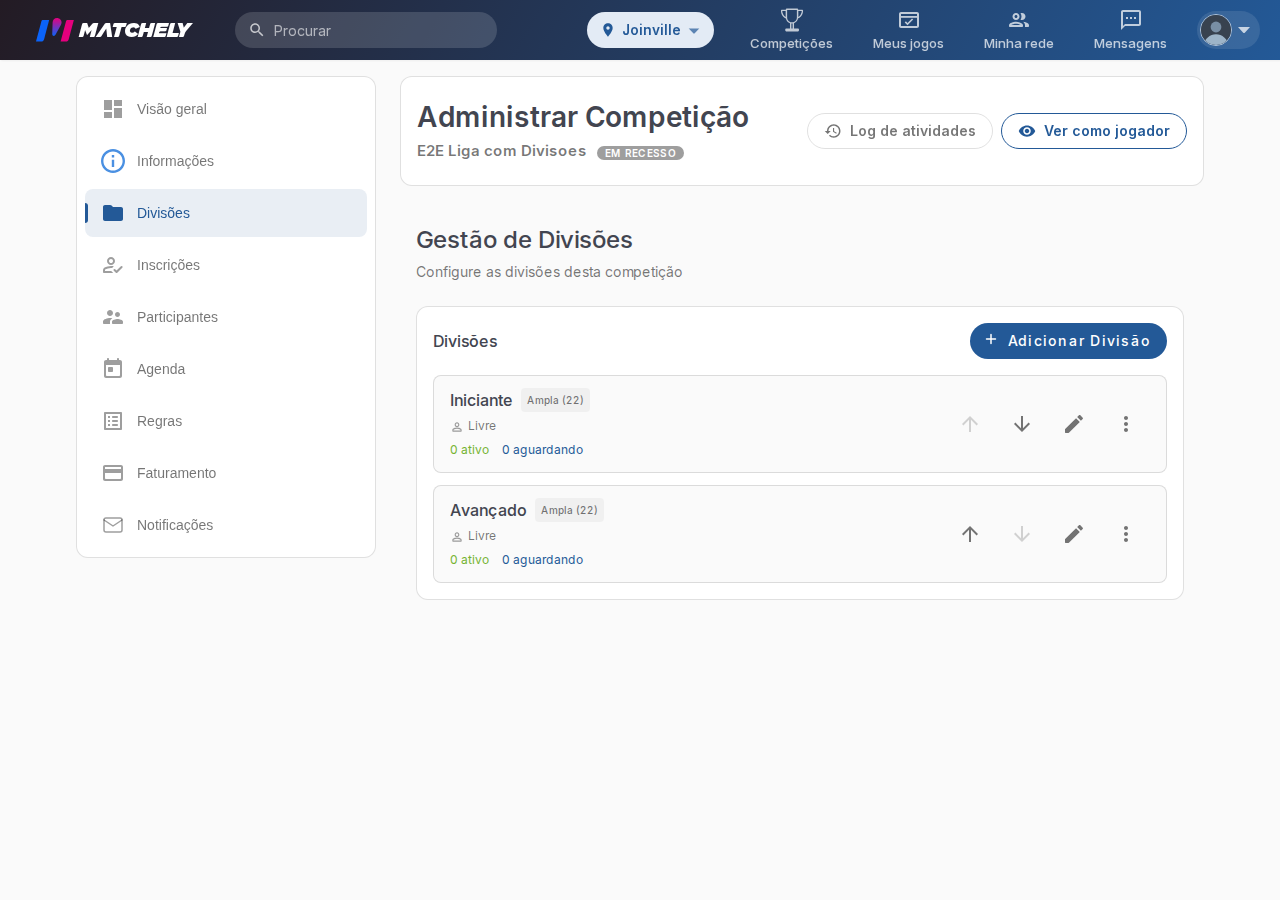Open the Regras section

226,421
